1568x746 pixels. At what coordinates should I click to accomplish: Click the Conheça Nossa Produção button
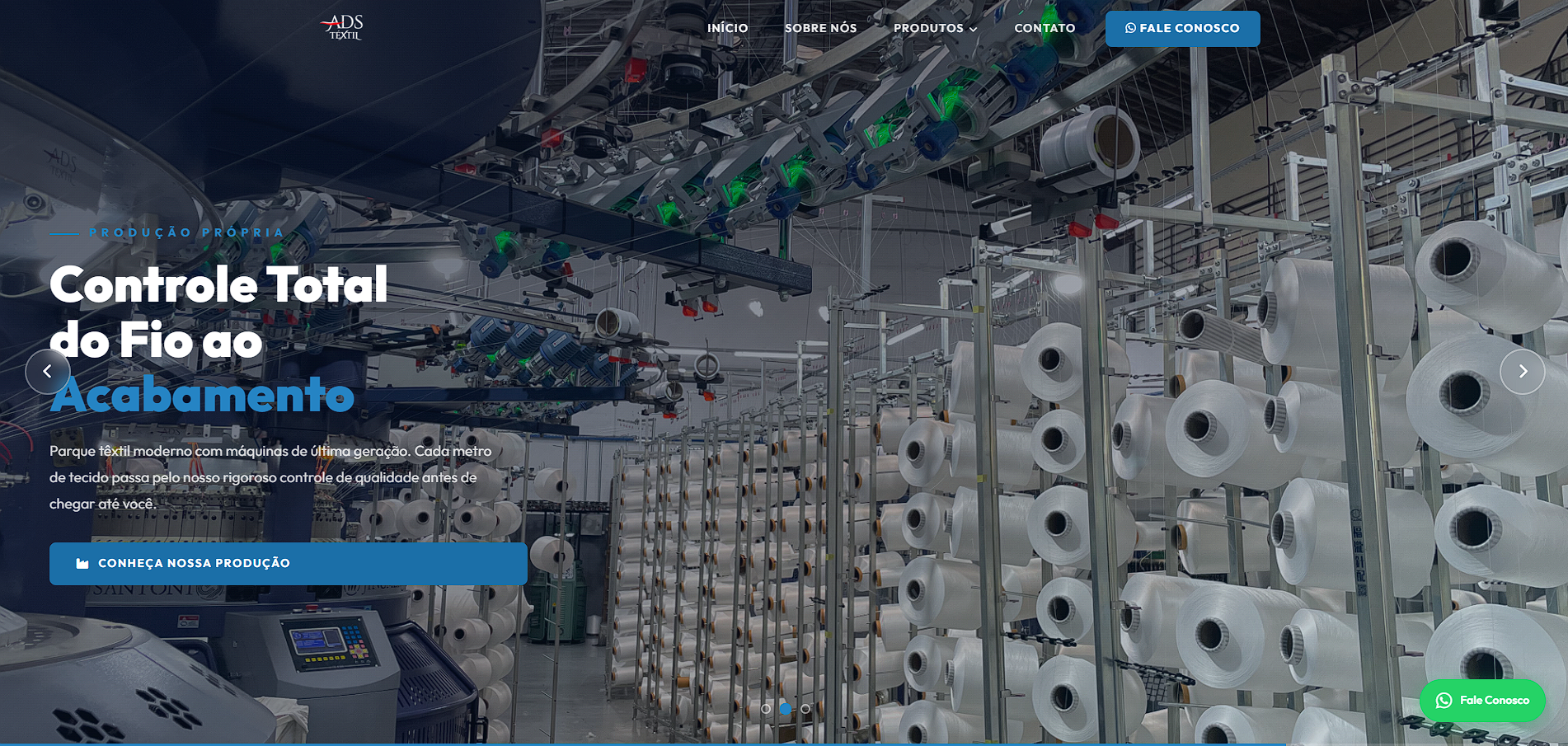pyautogui.click(x=288, y=563)
